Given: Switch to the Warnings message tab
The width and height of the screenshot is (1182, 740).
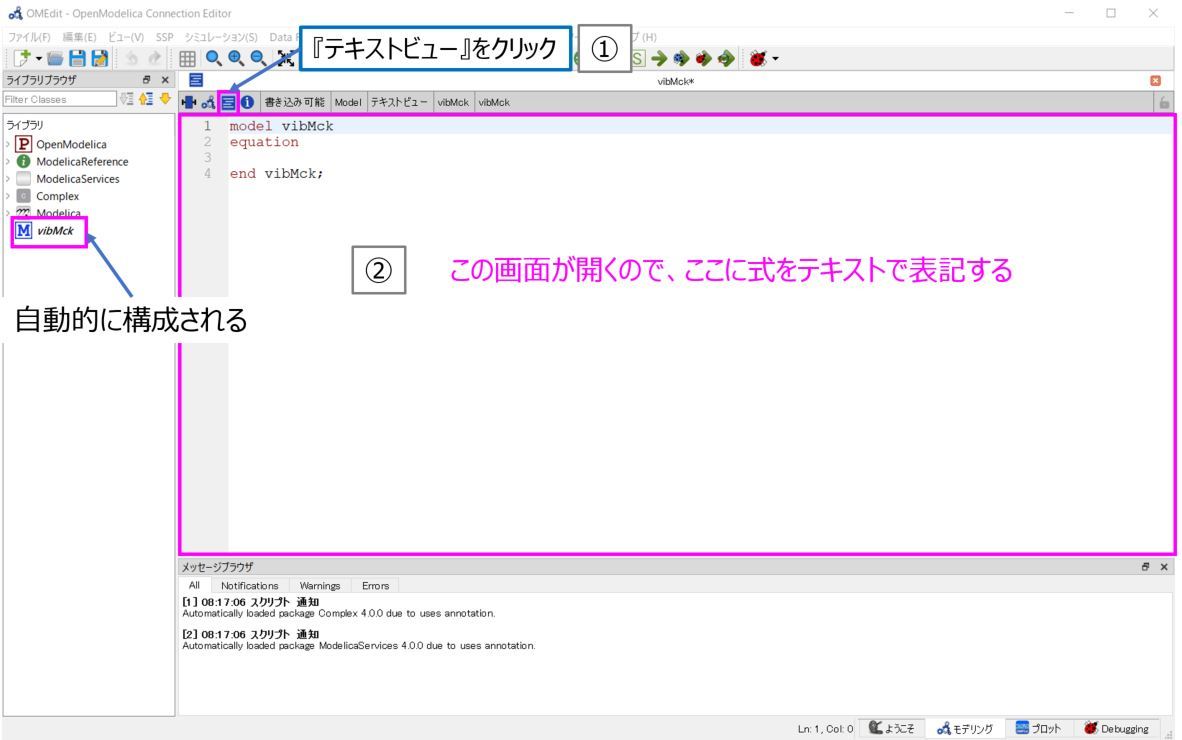Looking at the screenshot, I should pos(320,585).
